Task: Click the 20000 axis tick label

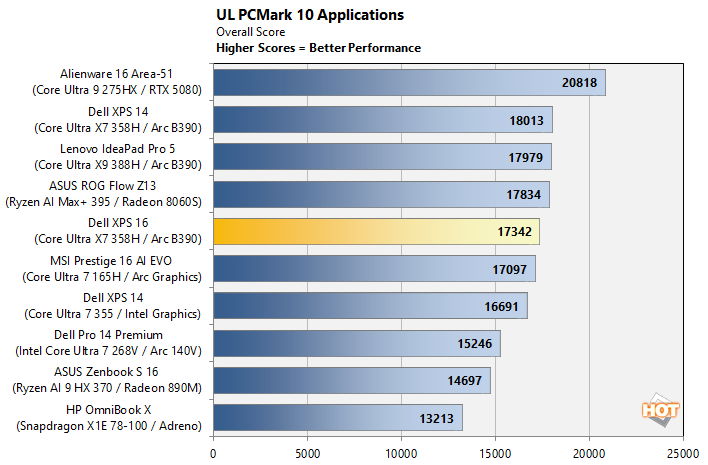Action: tap(589, 453)
